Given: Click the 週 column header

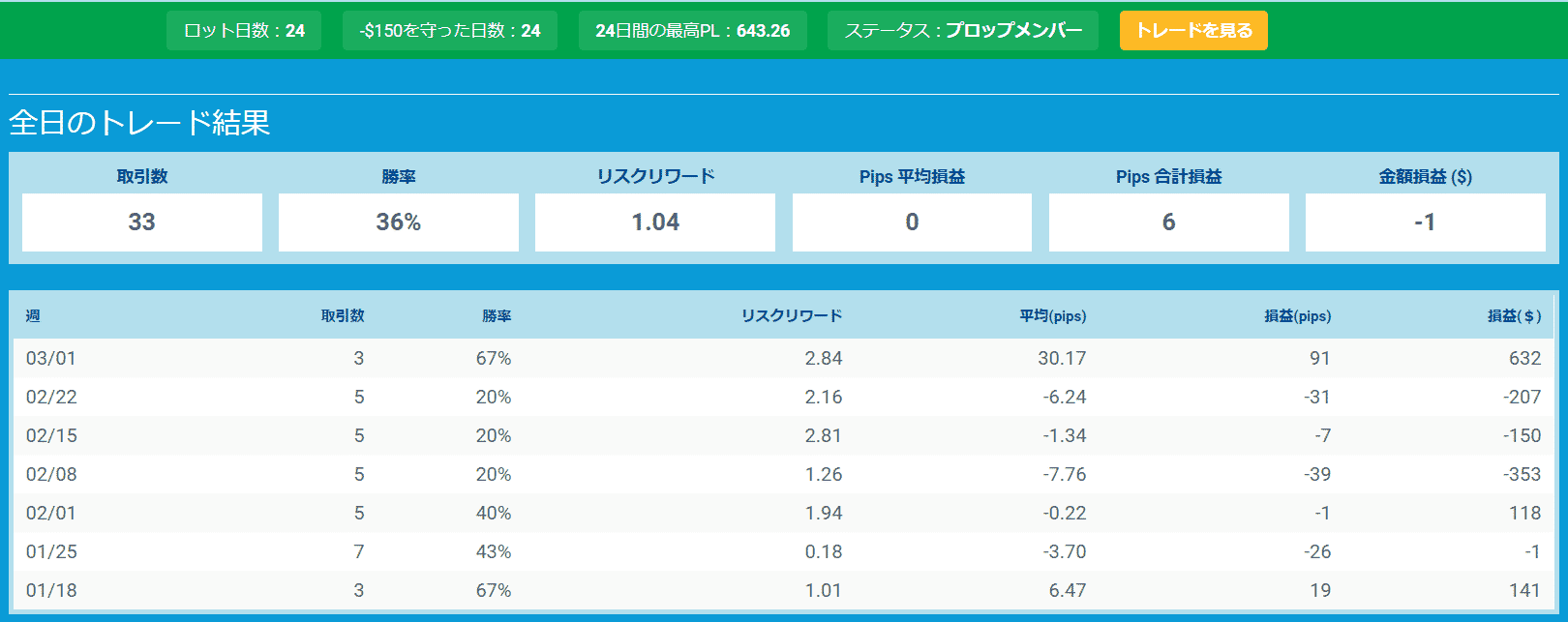Looking at the screenshot, I should pos(33,316).
